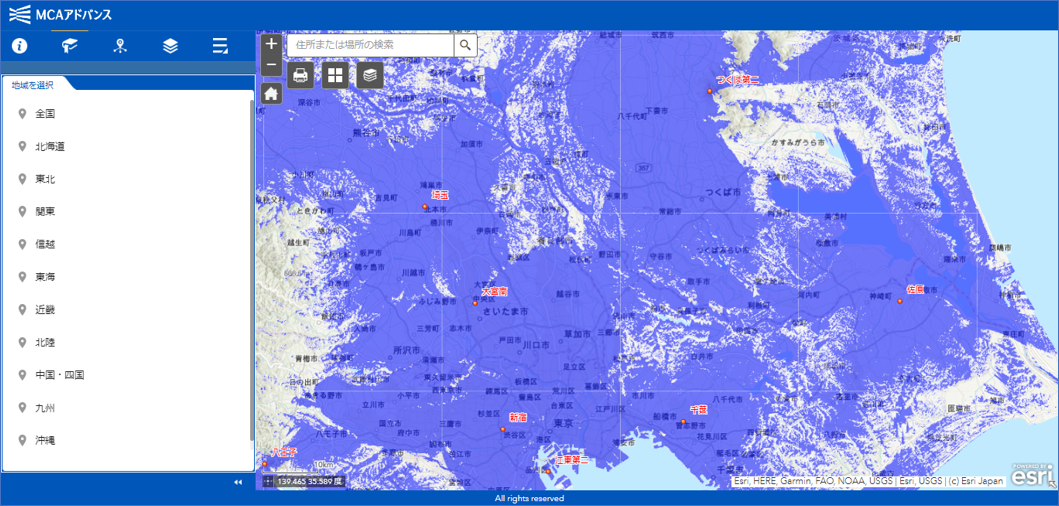Open the legend list icon
The image size is (1059, 506).
(x=220, y=46)
